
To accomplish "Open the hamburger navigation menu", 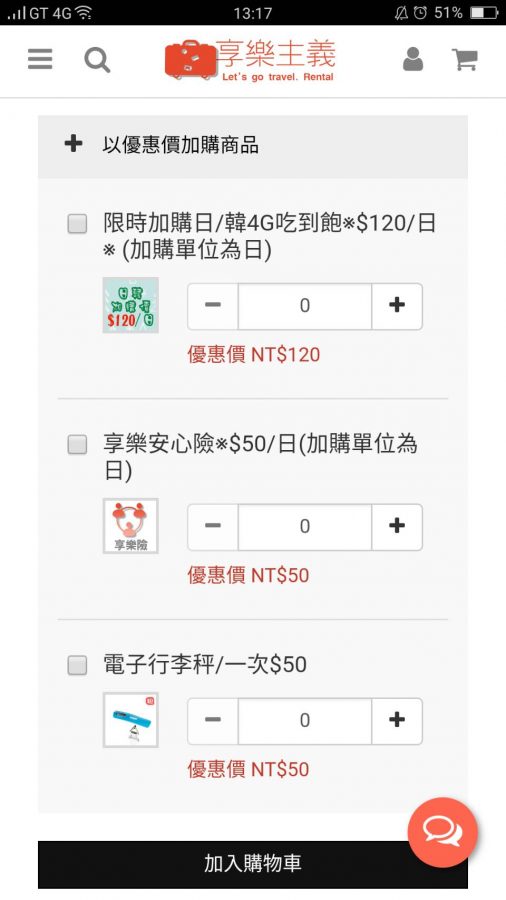I will click(x=40, y=59).
